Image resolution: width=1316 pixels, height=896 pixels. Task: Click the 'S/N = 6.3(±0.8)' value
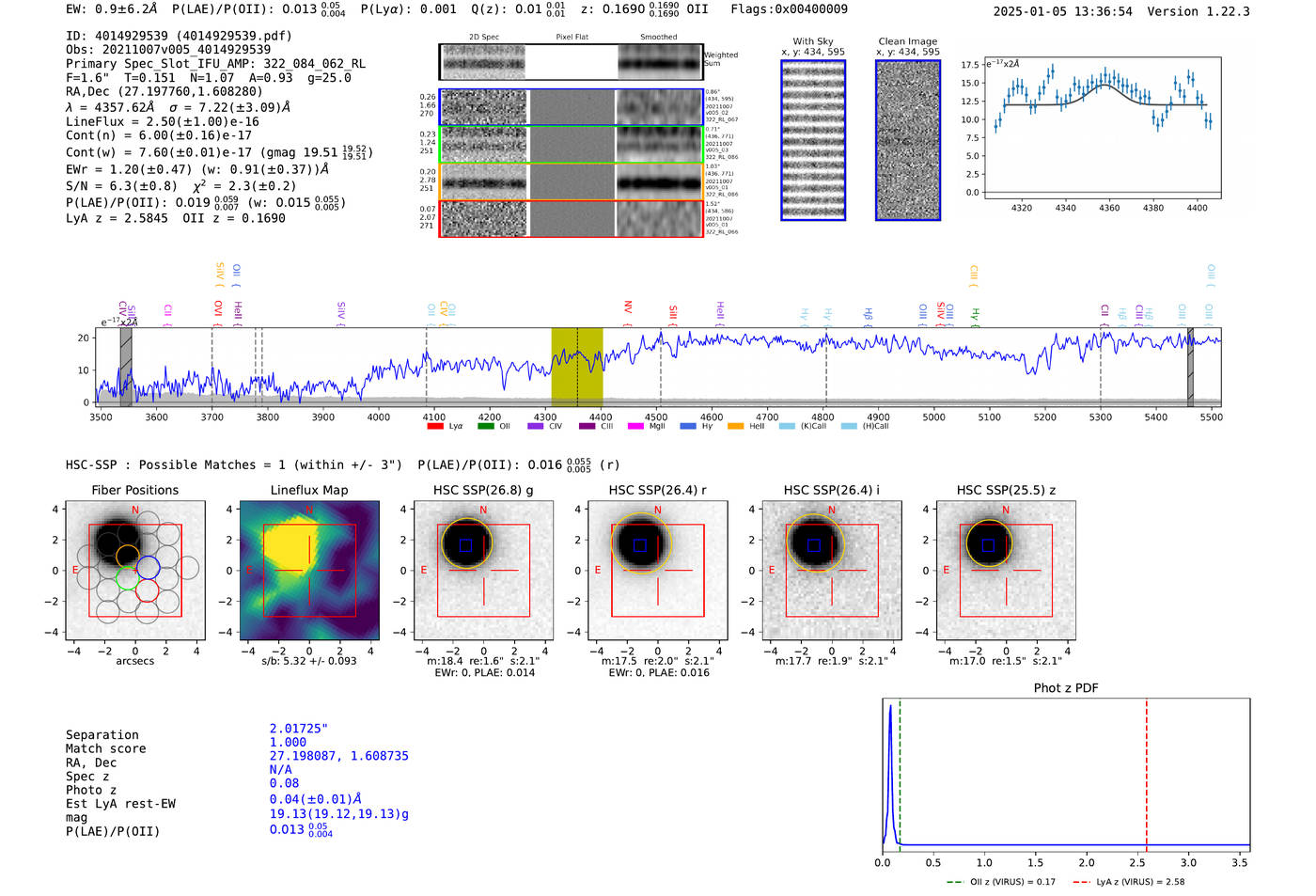click(x=121, y=186)
